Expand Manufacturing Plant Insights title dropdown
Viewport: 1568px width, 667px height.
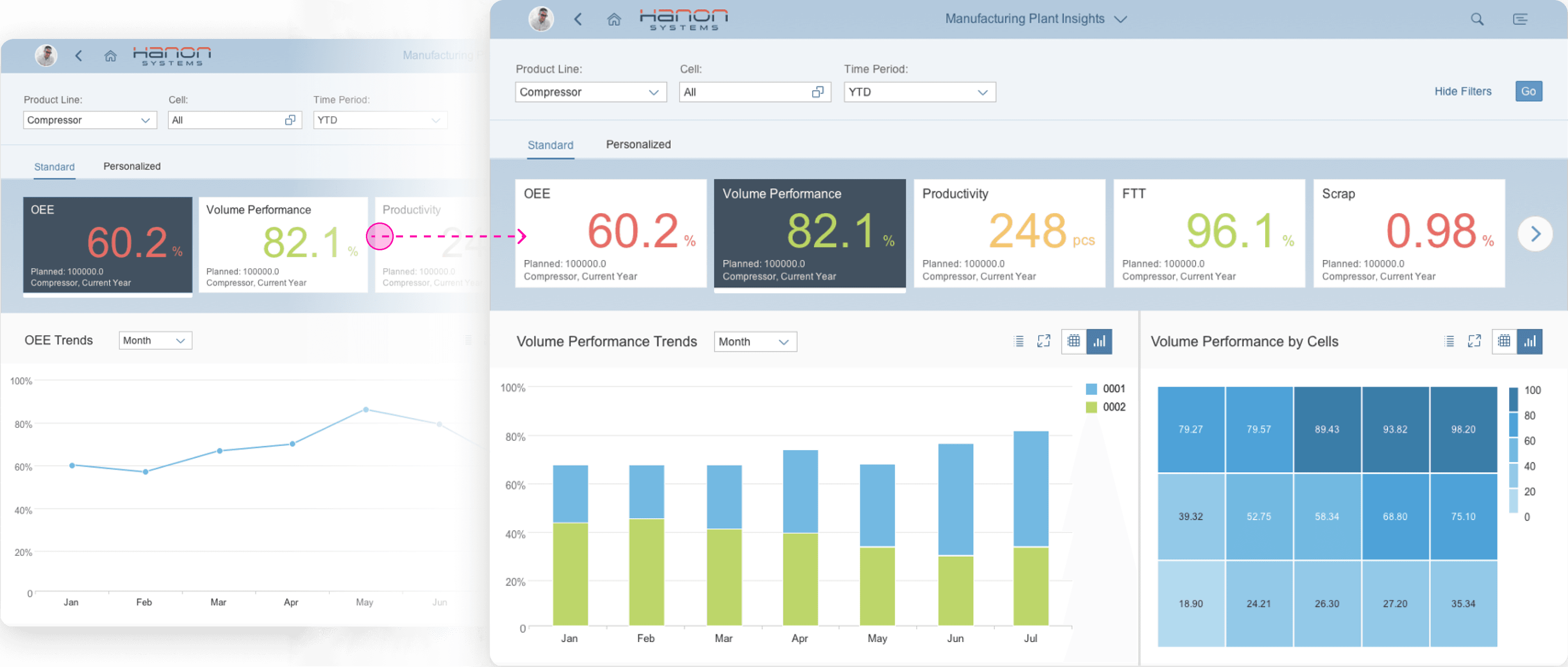1120,19
